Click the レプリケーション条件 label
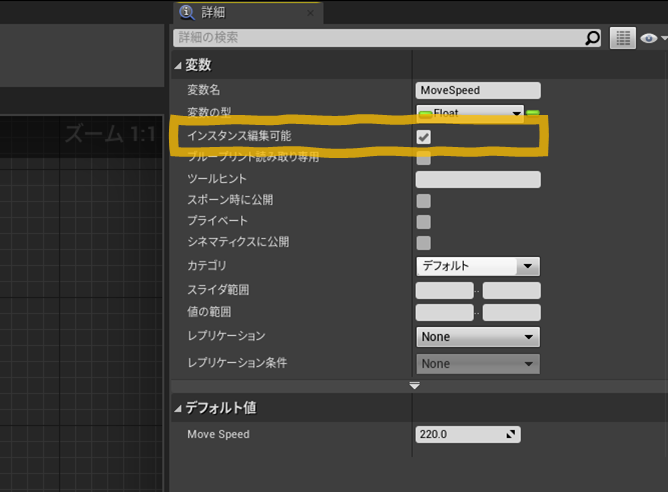668x492 pixels. click(237, 363)
